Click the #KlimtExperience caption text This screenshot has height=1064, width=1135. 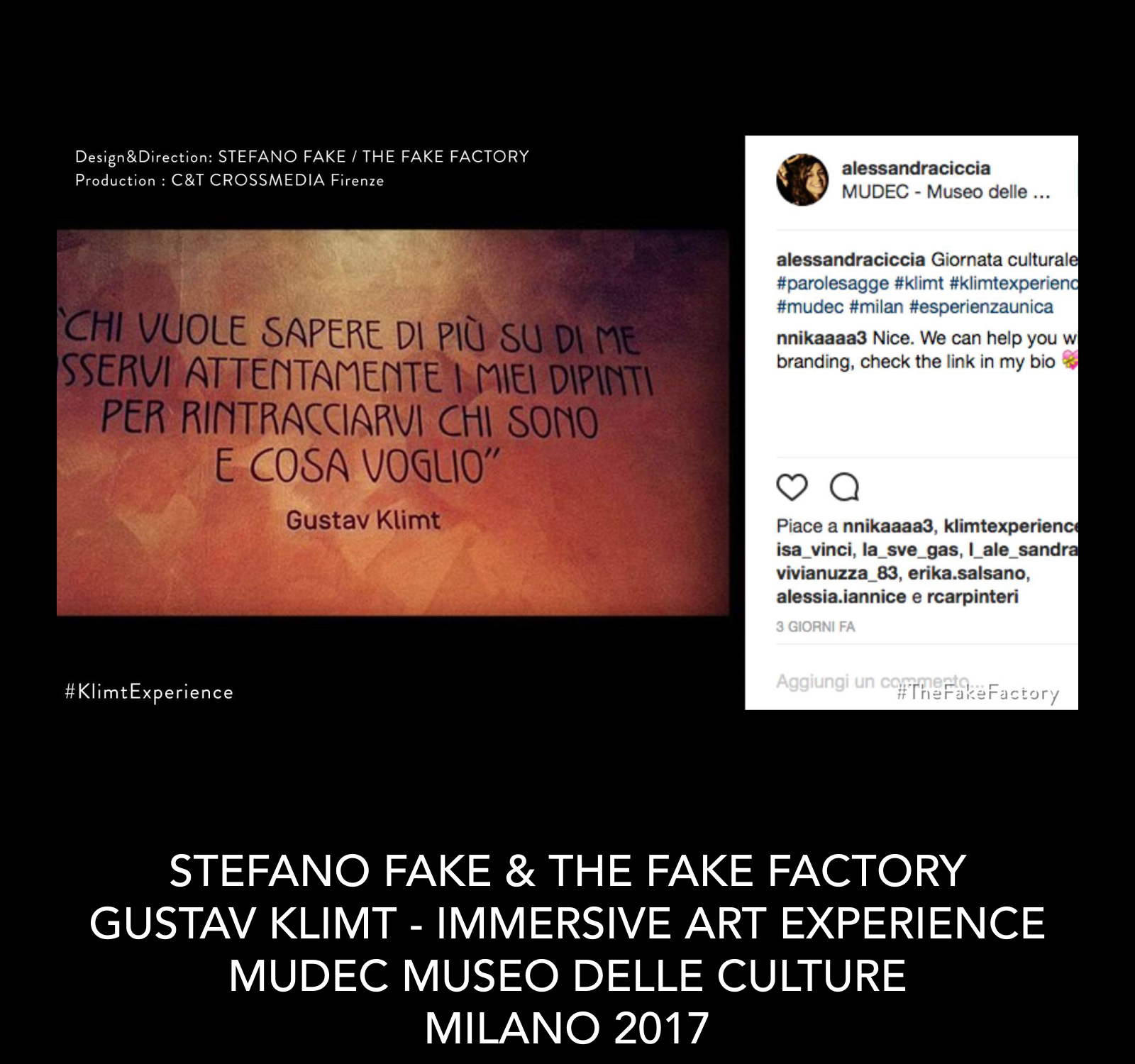pos(148,692)
